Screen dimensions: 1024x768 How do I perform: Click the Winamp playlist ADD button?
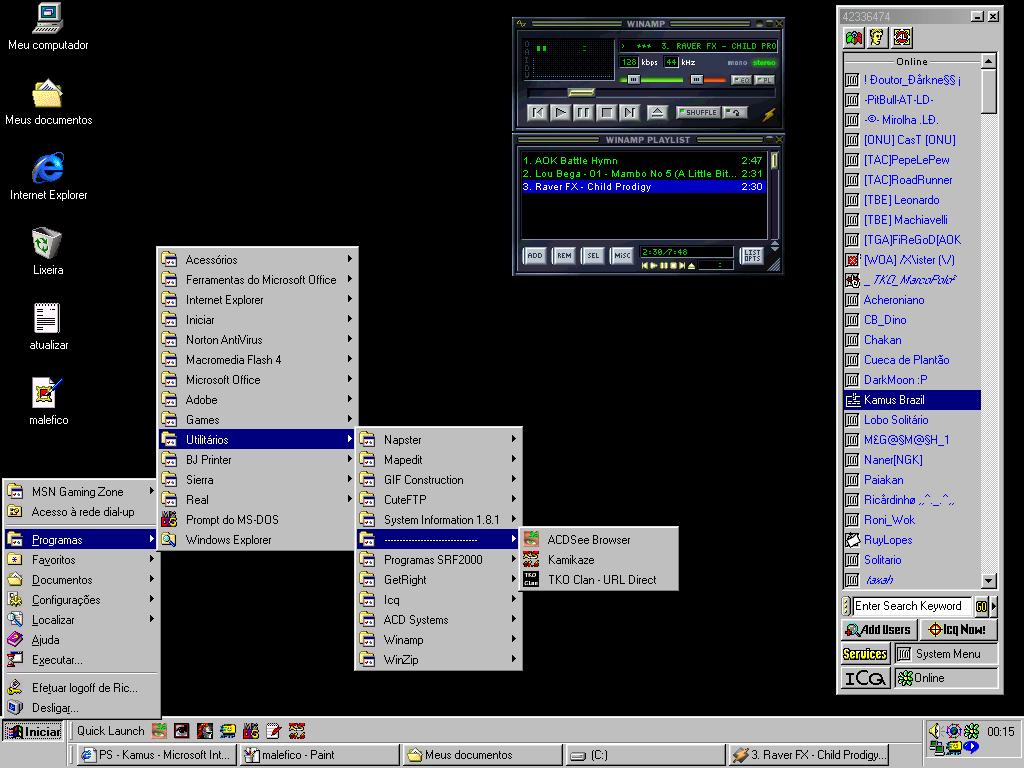(535, 255)
